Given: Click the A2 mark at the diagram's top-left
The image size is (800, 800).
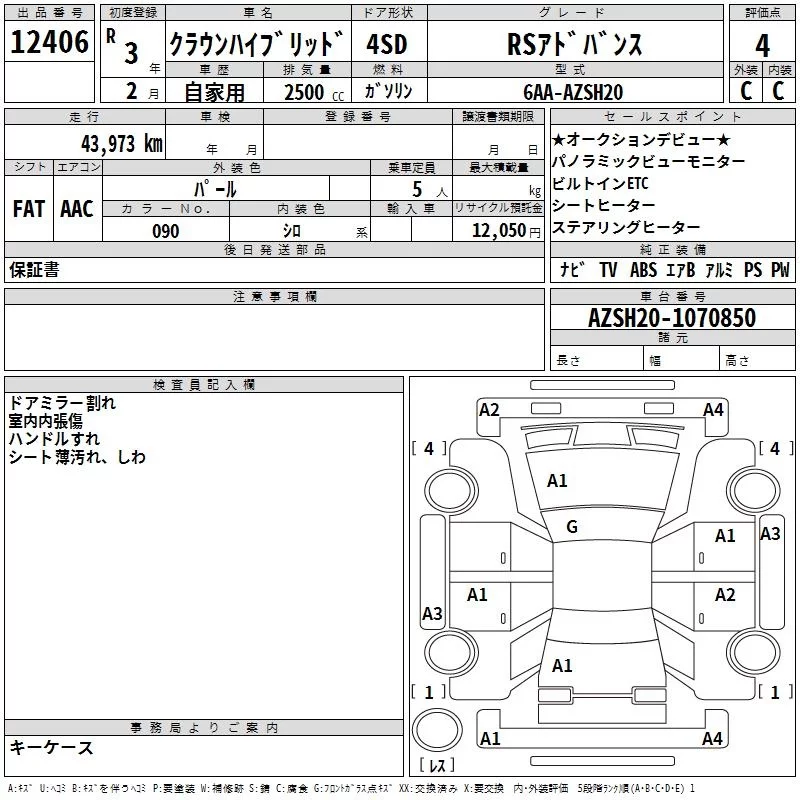Looking at the screenshot, I should 489,409.
